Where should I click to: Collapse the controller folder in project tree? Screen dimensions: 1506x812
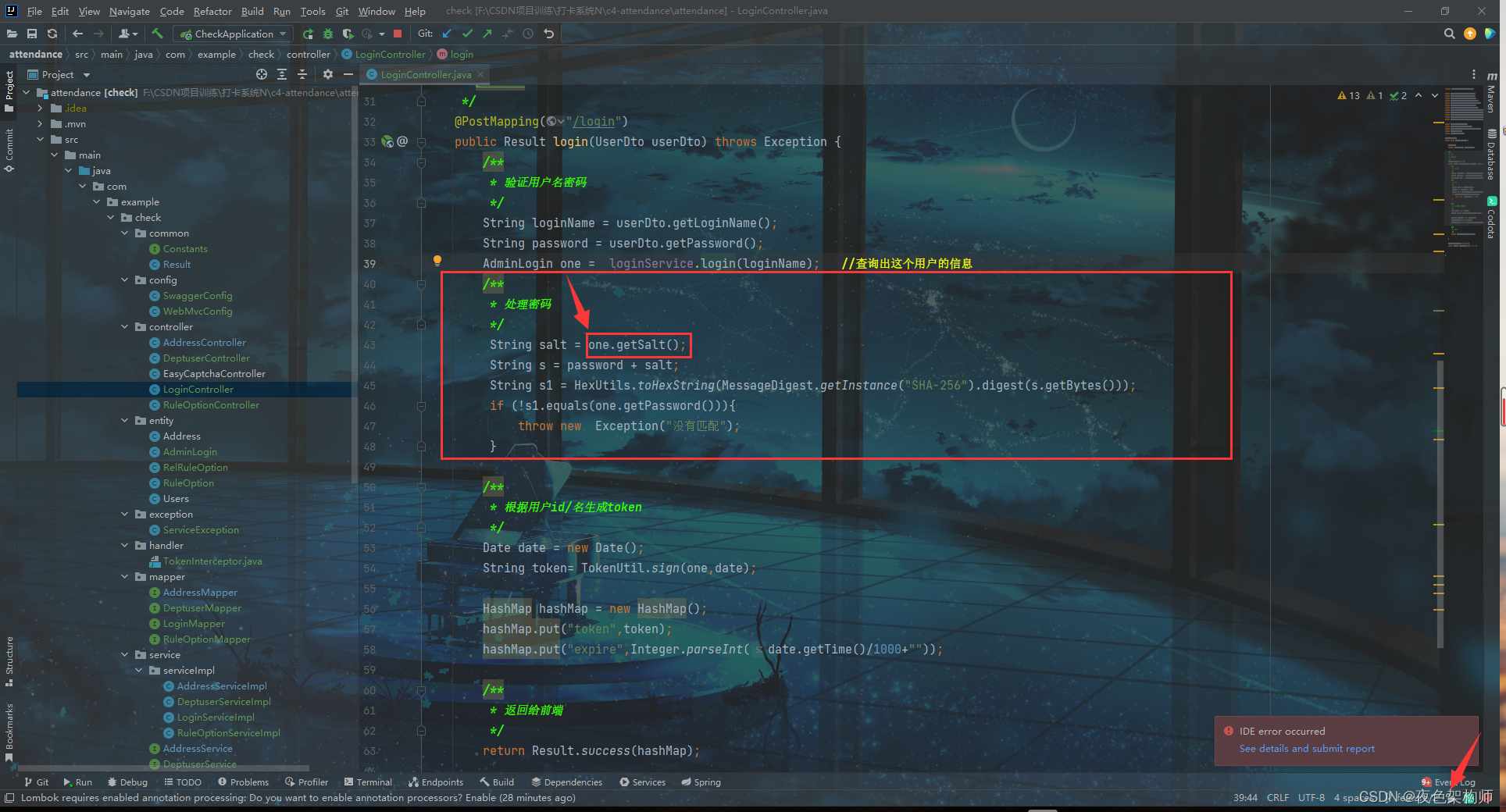(x=125, y=327)
